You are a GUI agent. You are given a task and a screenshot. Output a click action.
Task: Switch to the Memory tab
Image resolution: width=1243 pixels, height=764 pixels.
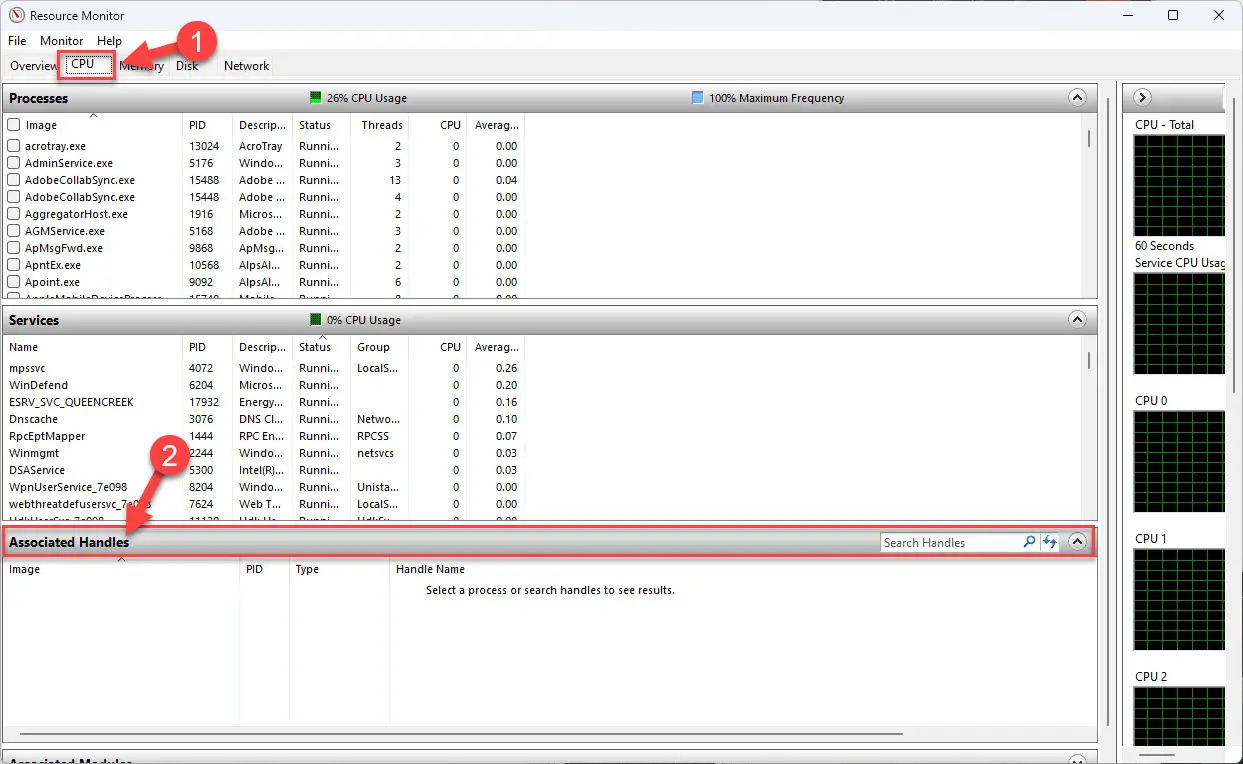click(x=141, y=65)
